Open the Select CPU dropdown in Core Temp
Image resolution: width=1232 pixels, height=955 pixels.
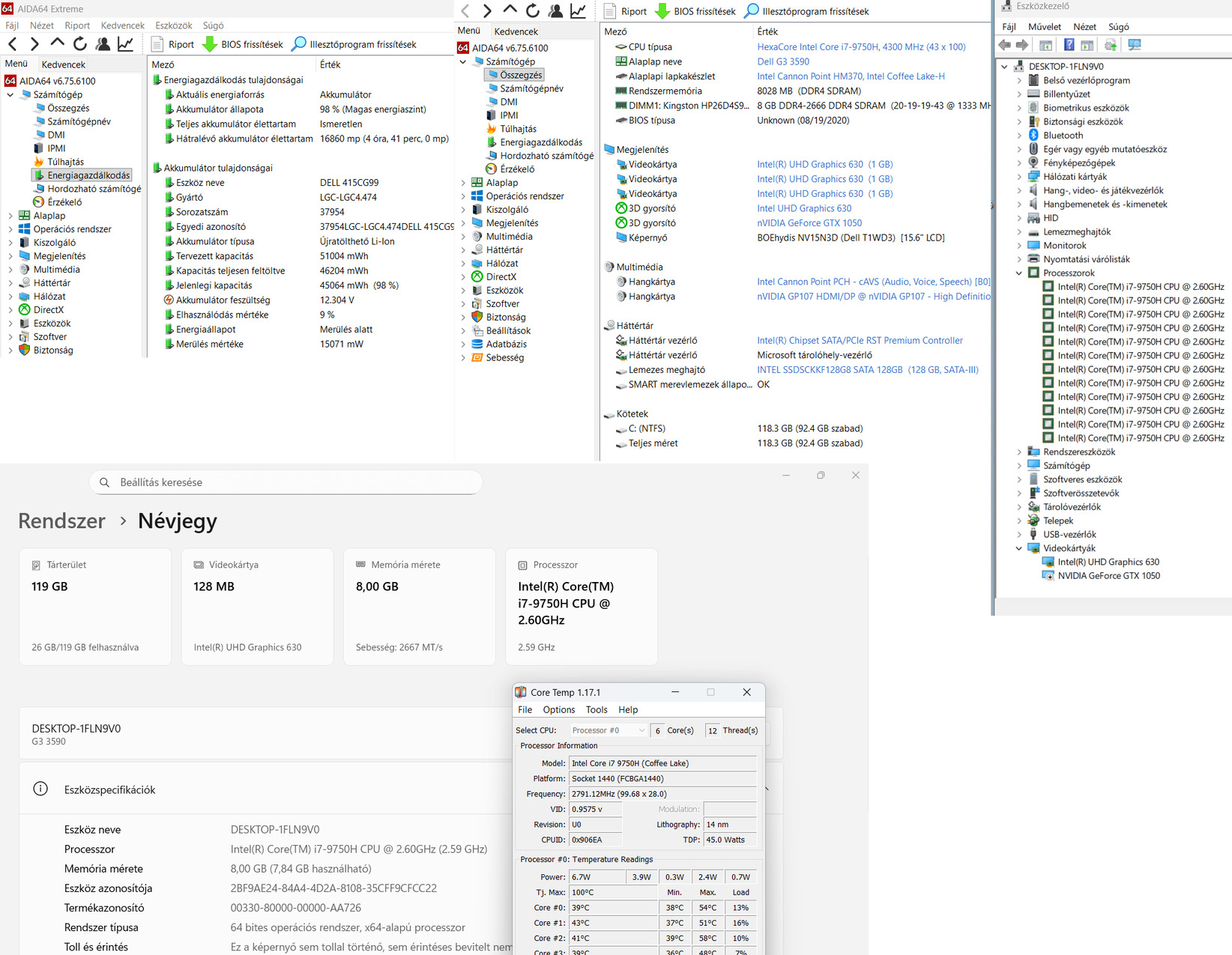point(608,730)
